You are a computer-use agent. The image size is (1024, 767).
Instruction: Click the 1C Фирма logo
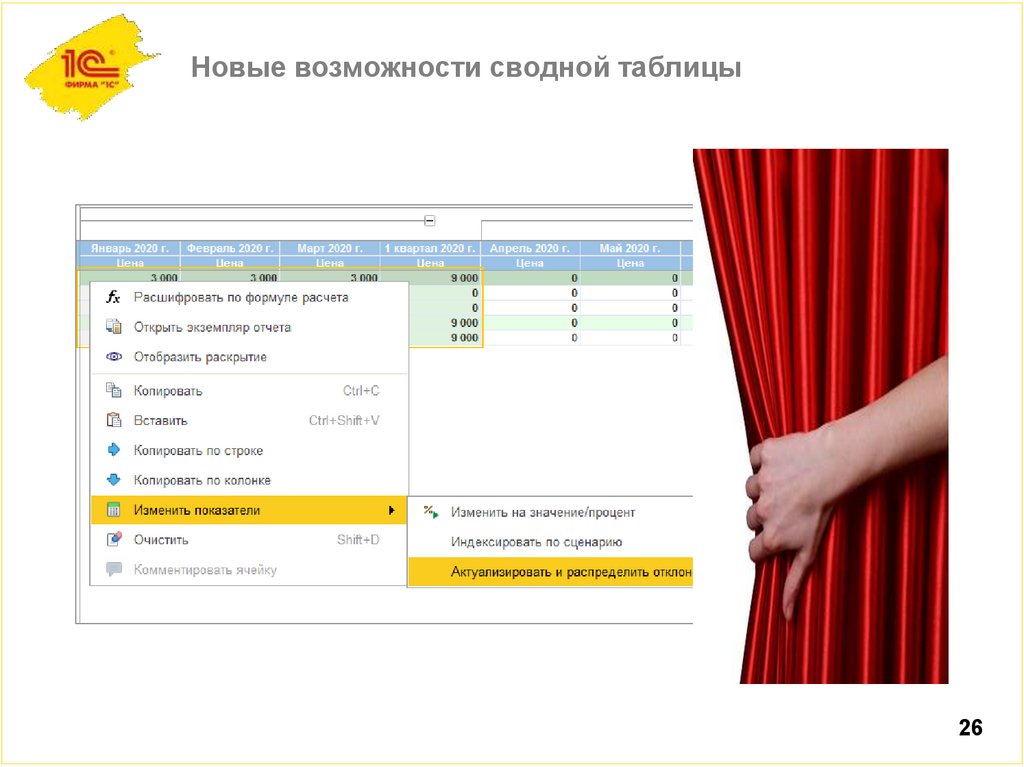92,62
